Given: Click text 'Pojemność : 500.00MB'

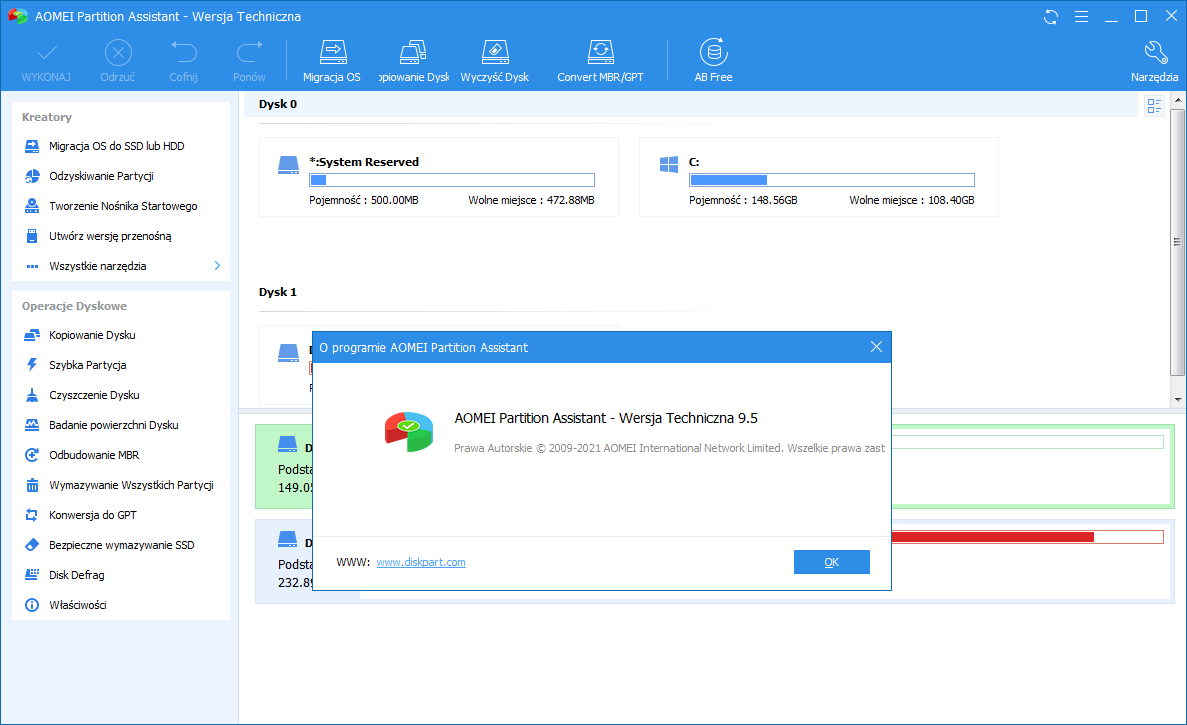Looking at the screenshot, I should coord(364,201).
